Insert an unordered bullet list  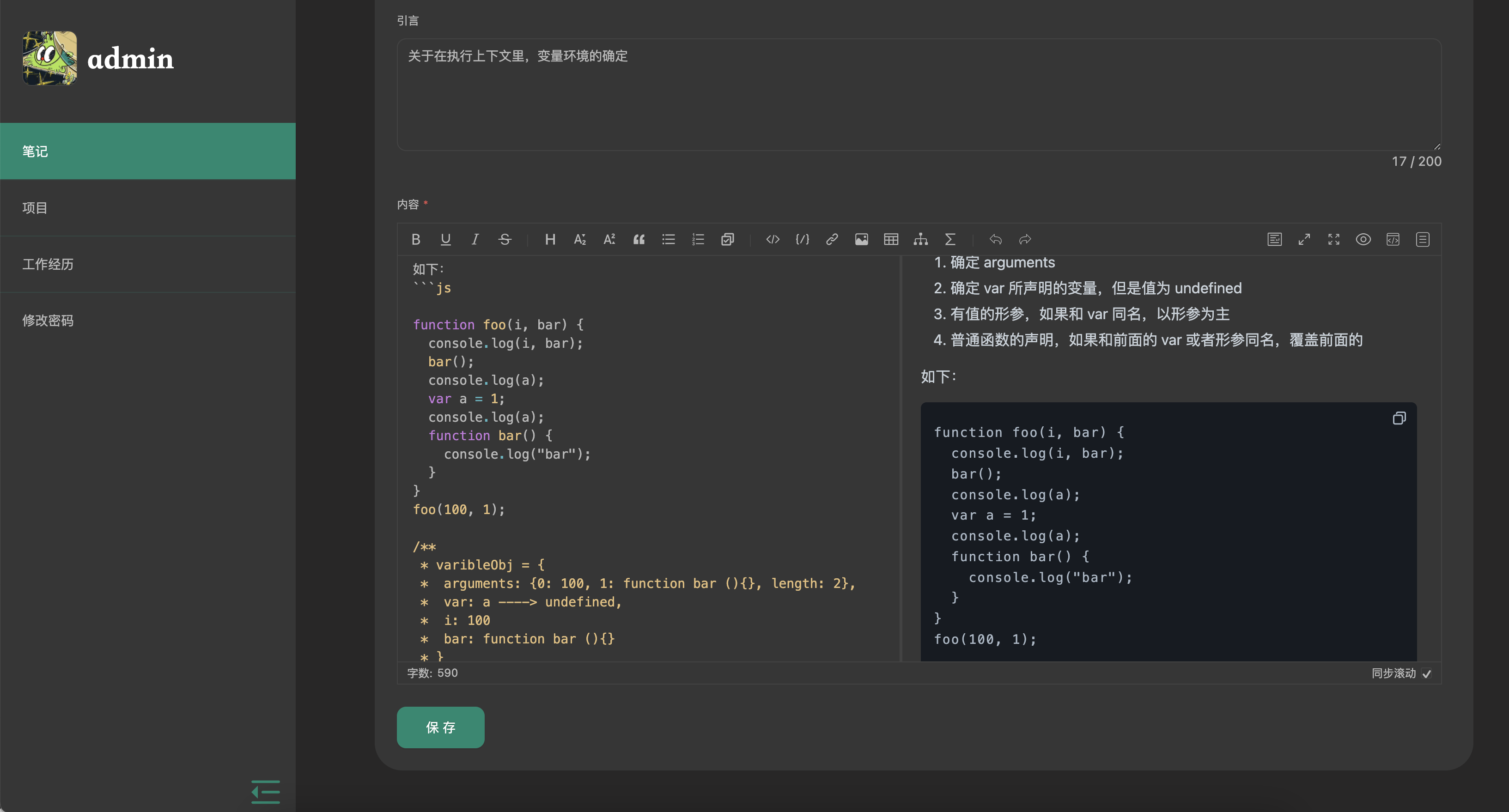pos(669,239)
